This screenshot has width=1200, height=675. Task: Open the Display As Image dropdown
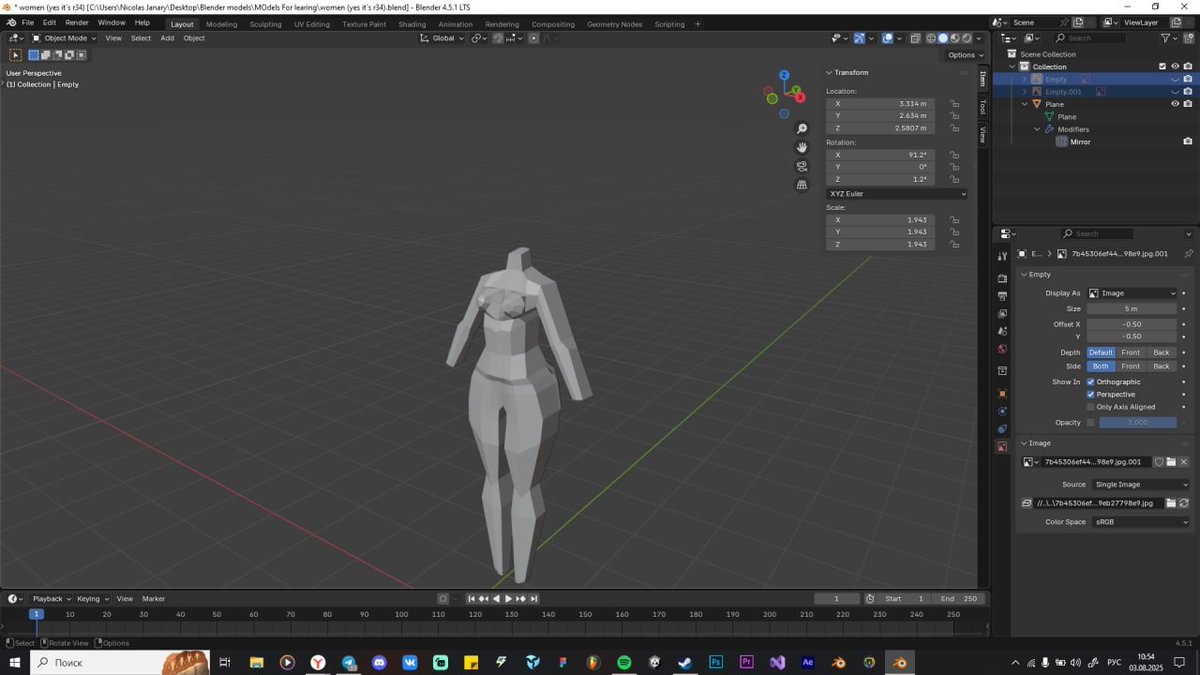(1132, 293)
